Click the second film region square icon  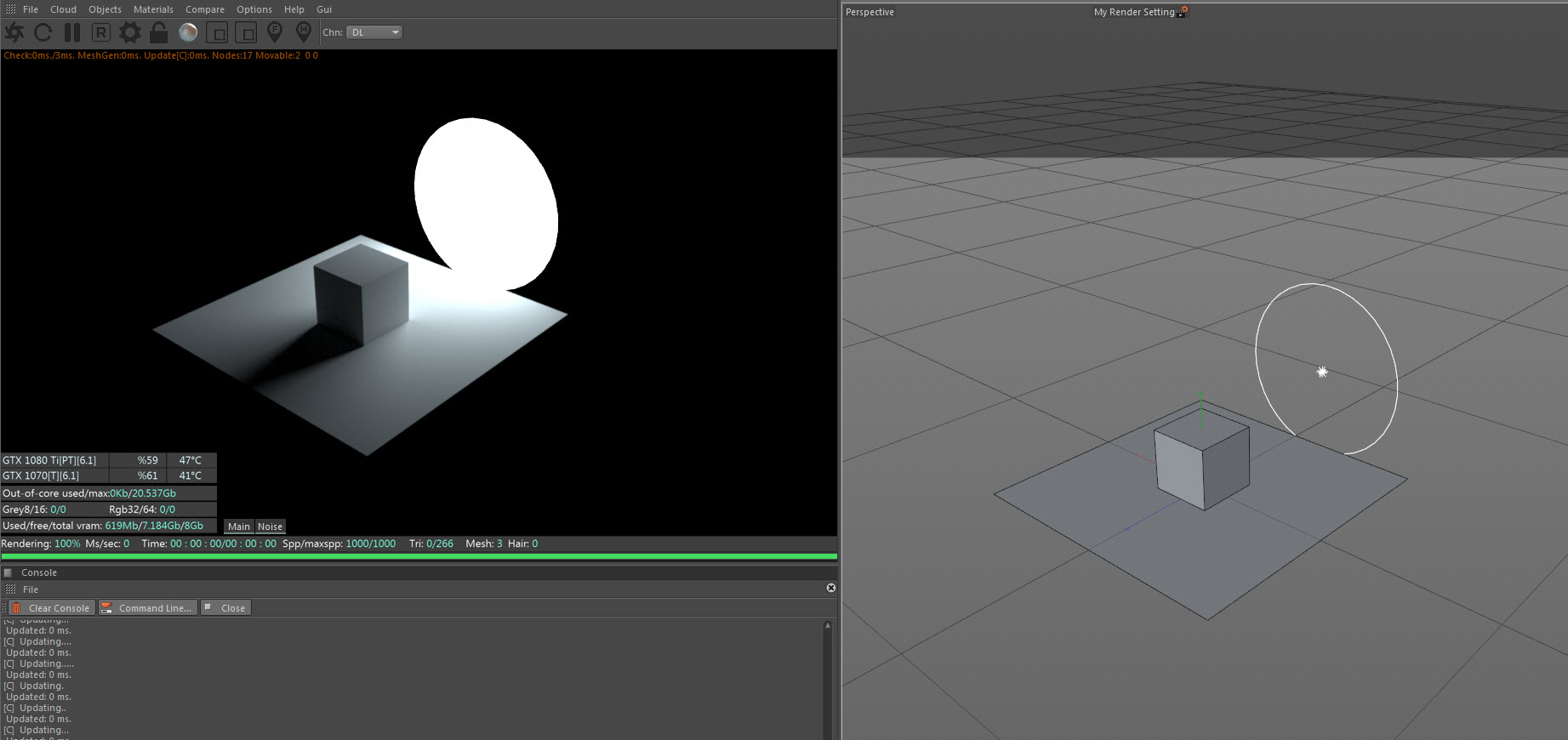(246, 32)
